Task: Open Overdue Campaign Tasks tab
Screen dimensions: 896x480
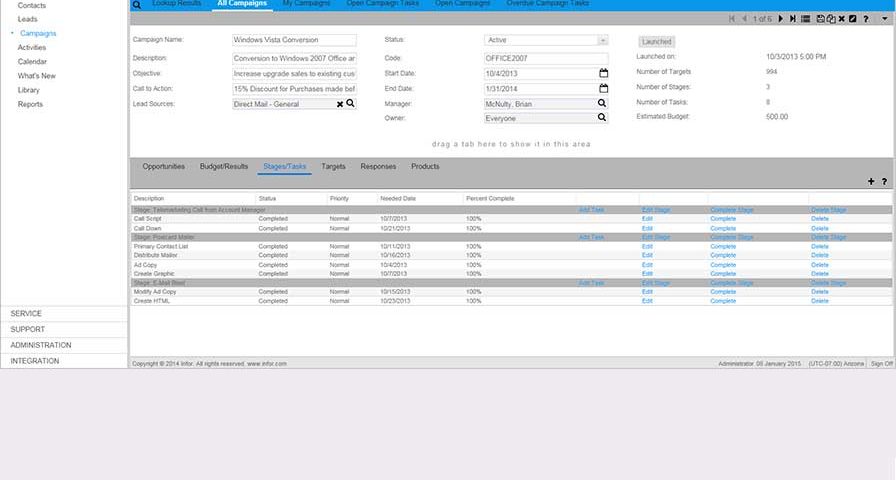Action: pos(547,3)
